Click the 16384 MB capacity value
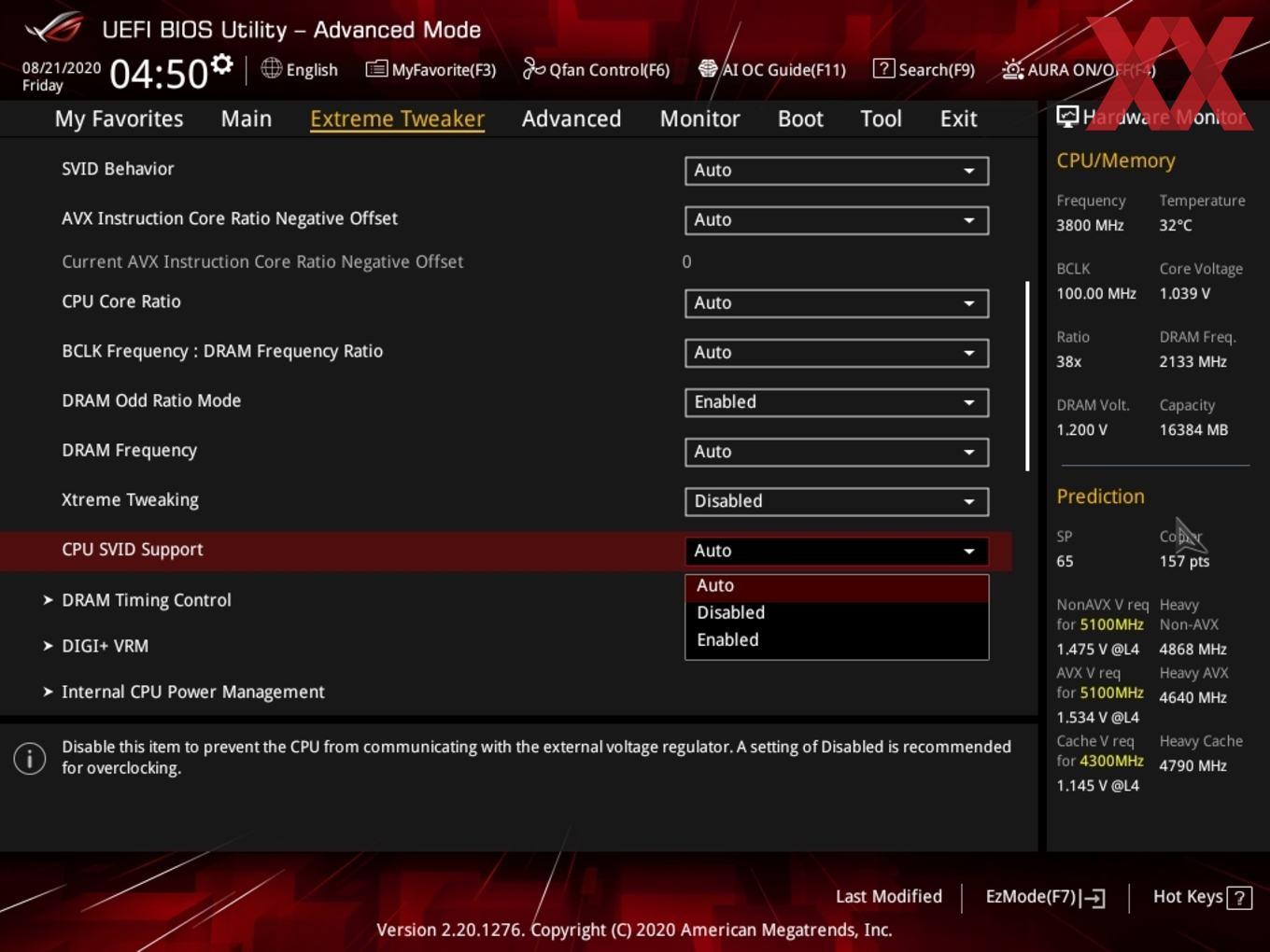 pyautogui.click(x=1193, y=429)
